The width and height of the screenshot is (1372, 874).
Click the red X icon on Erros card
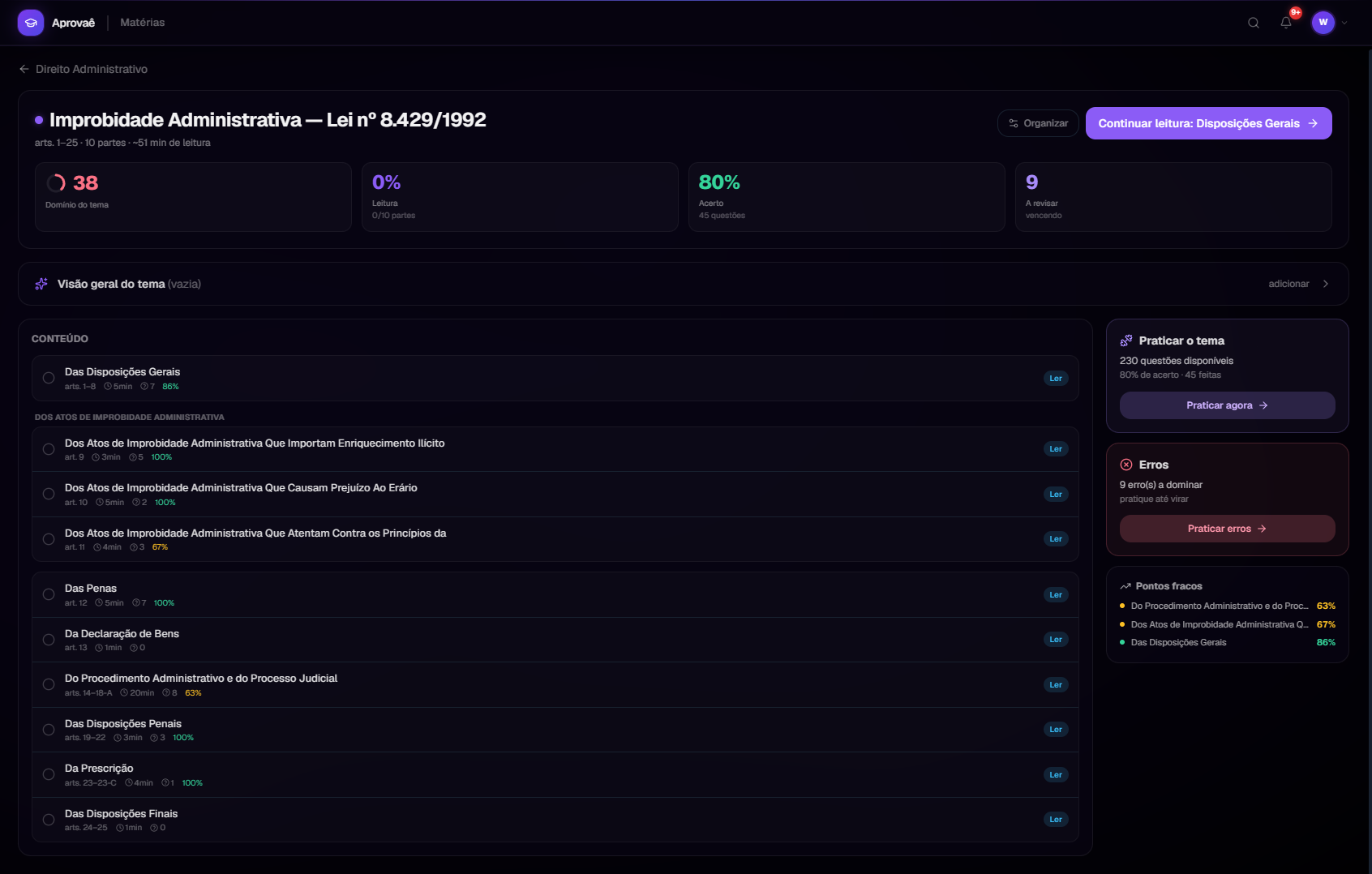point(1126,465)
